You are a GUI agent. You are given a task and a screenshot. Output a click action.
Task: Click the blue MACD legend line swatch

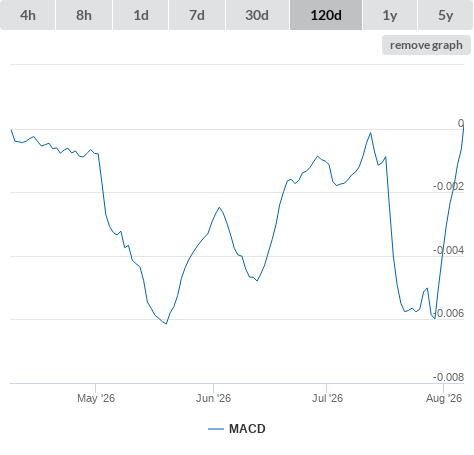pos(216,429)
